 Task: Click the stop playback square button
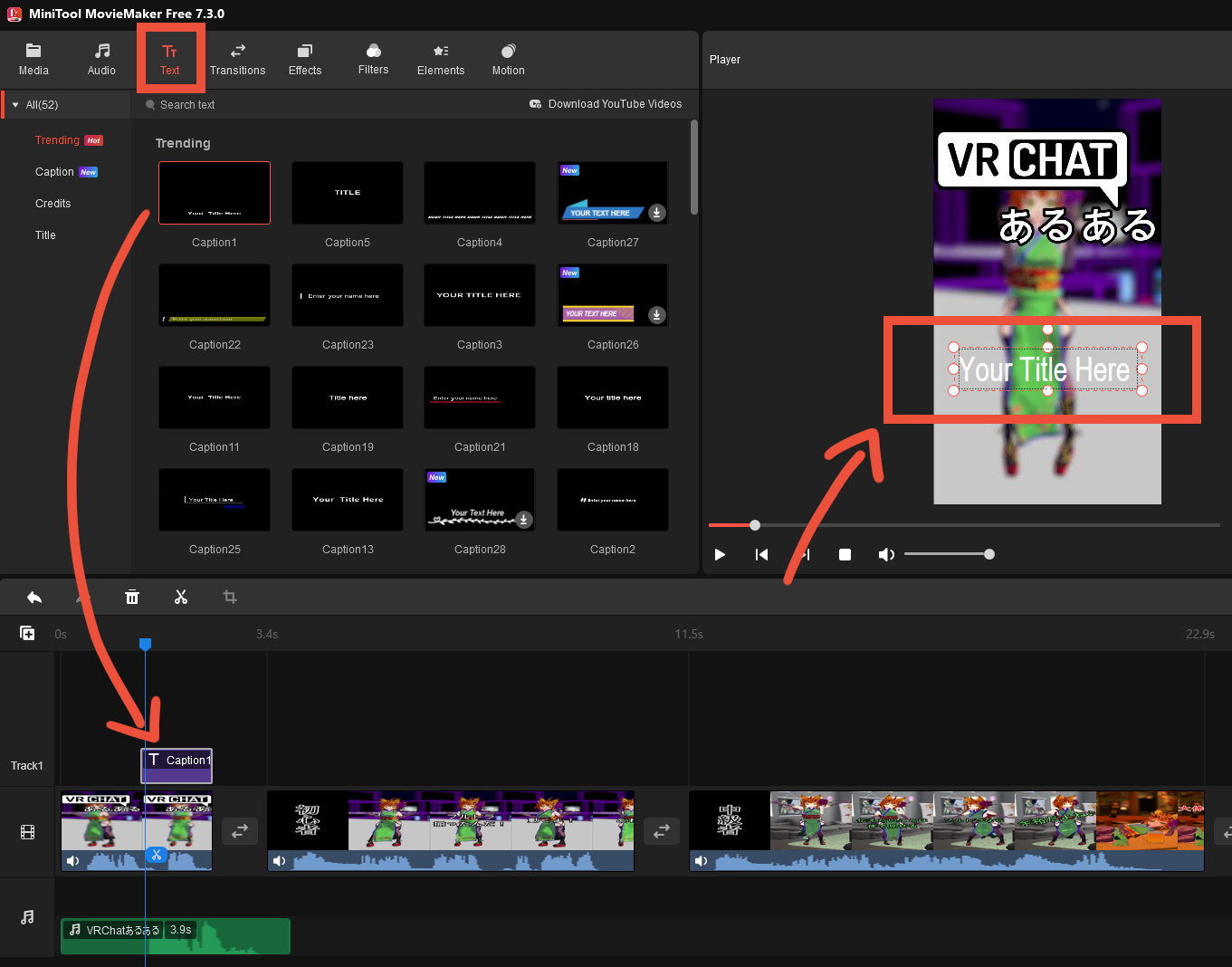[x=845, y=554]
